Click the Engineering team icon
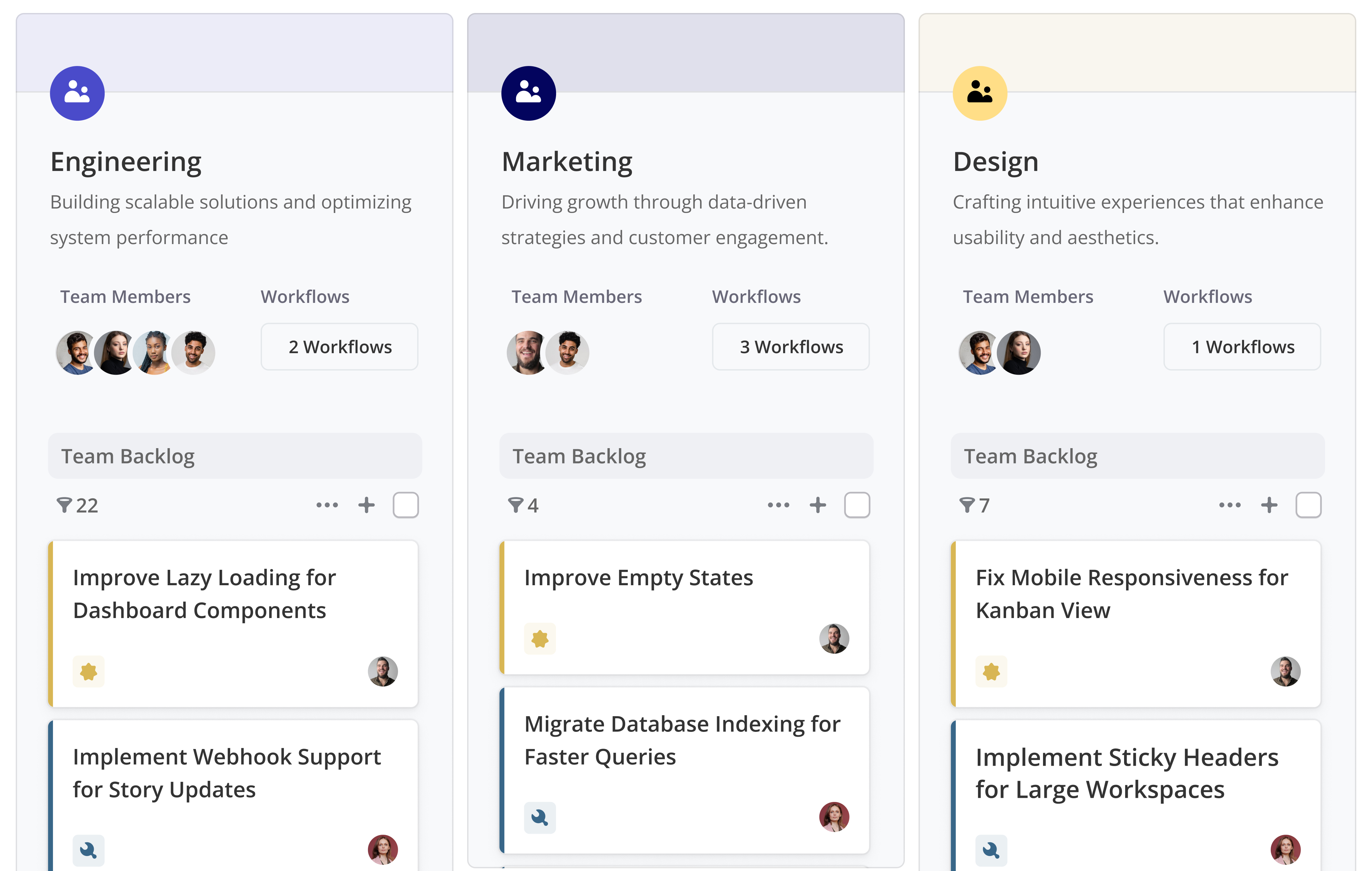 click(77, 93)
